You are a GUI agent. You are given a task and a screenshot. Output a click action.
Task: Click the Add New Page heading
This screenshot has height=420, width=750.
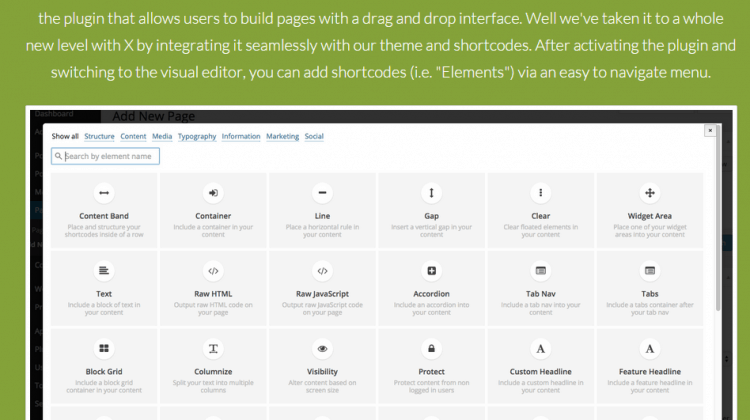(154, 116)
